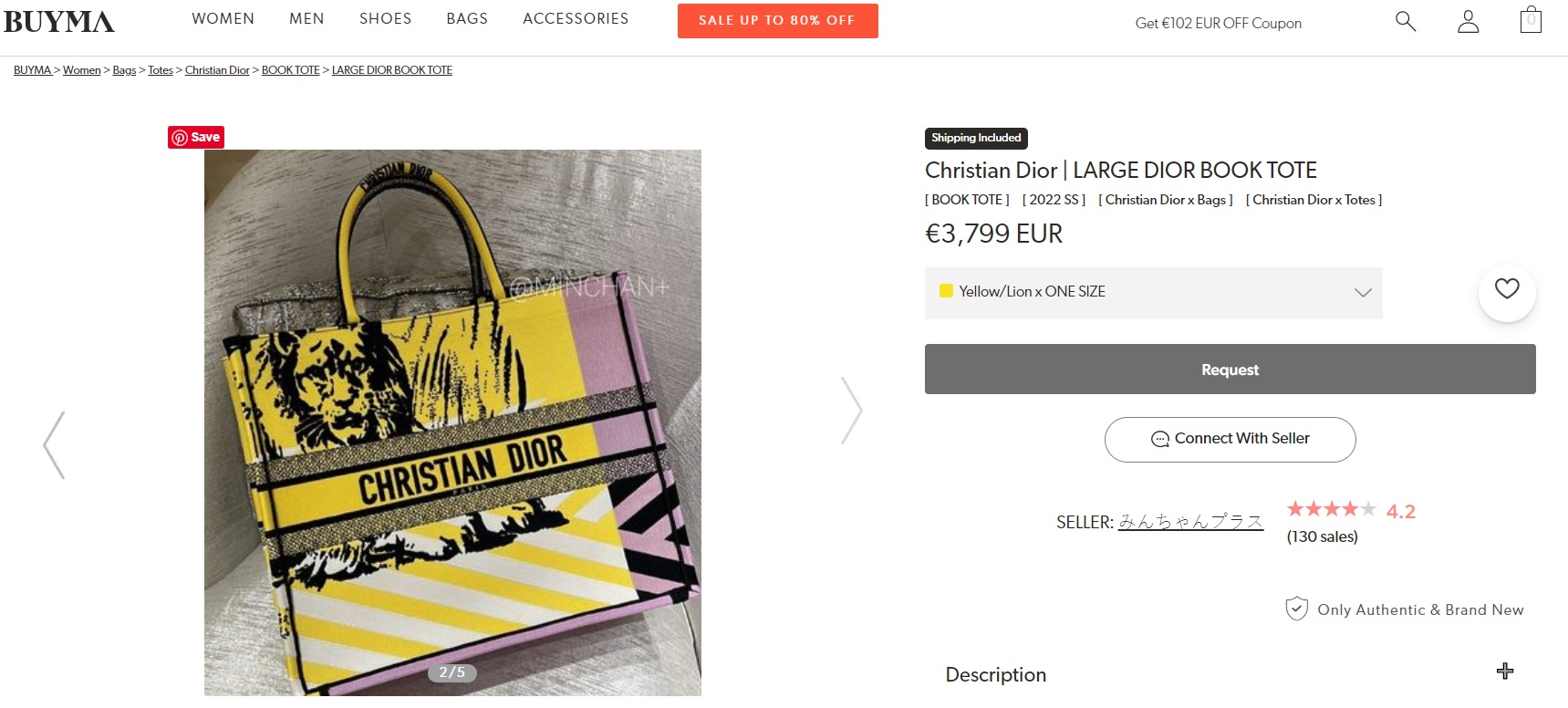Open the seller みんちゃんプラス link
Image resolution: width=1568 pixels, height=708 pixels.
tap(1190, 522)
